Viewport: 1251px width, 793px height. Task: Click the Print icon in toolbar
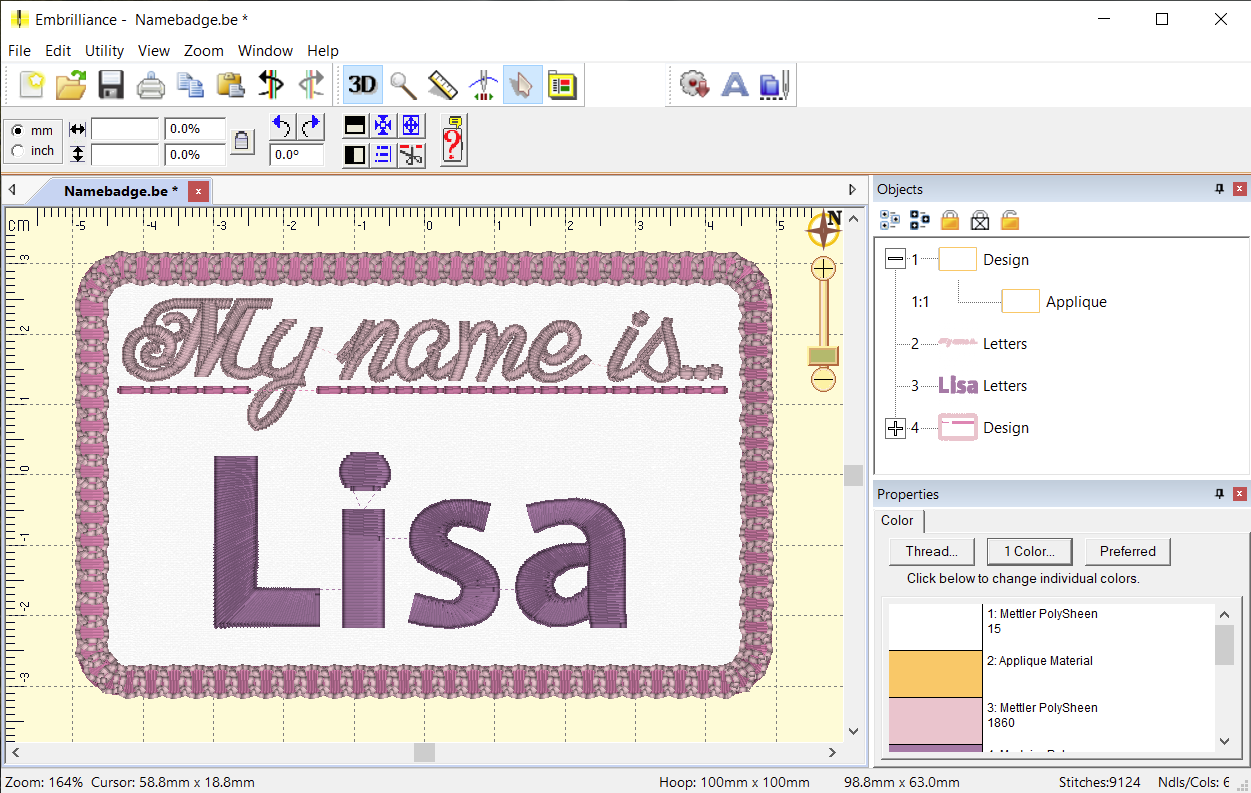point(150,85)
